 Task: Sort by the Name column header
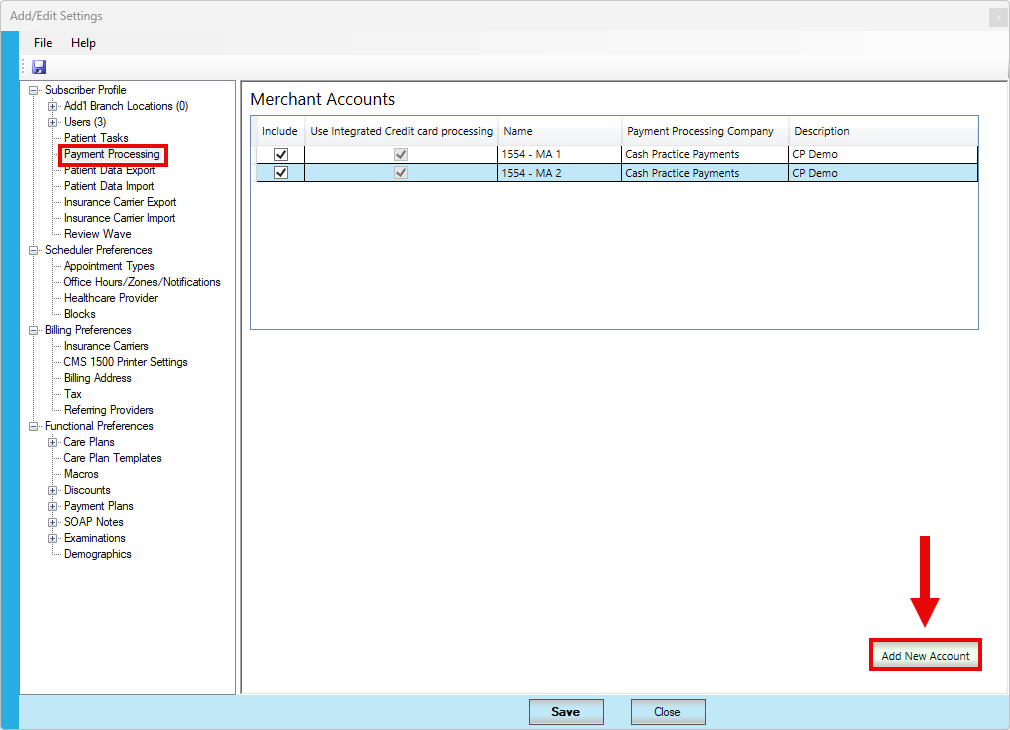point(559,131)
